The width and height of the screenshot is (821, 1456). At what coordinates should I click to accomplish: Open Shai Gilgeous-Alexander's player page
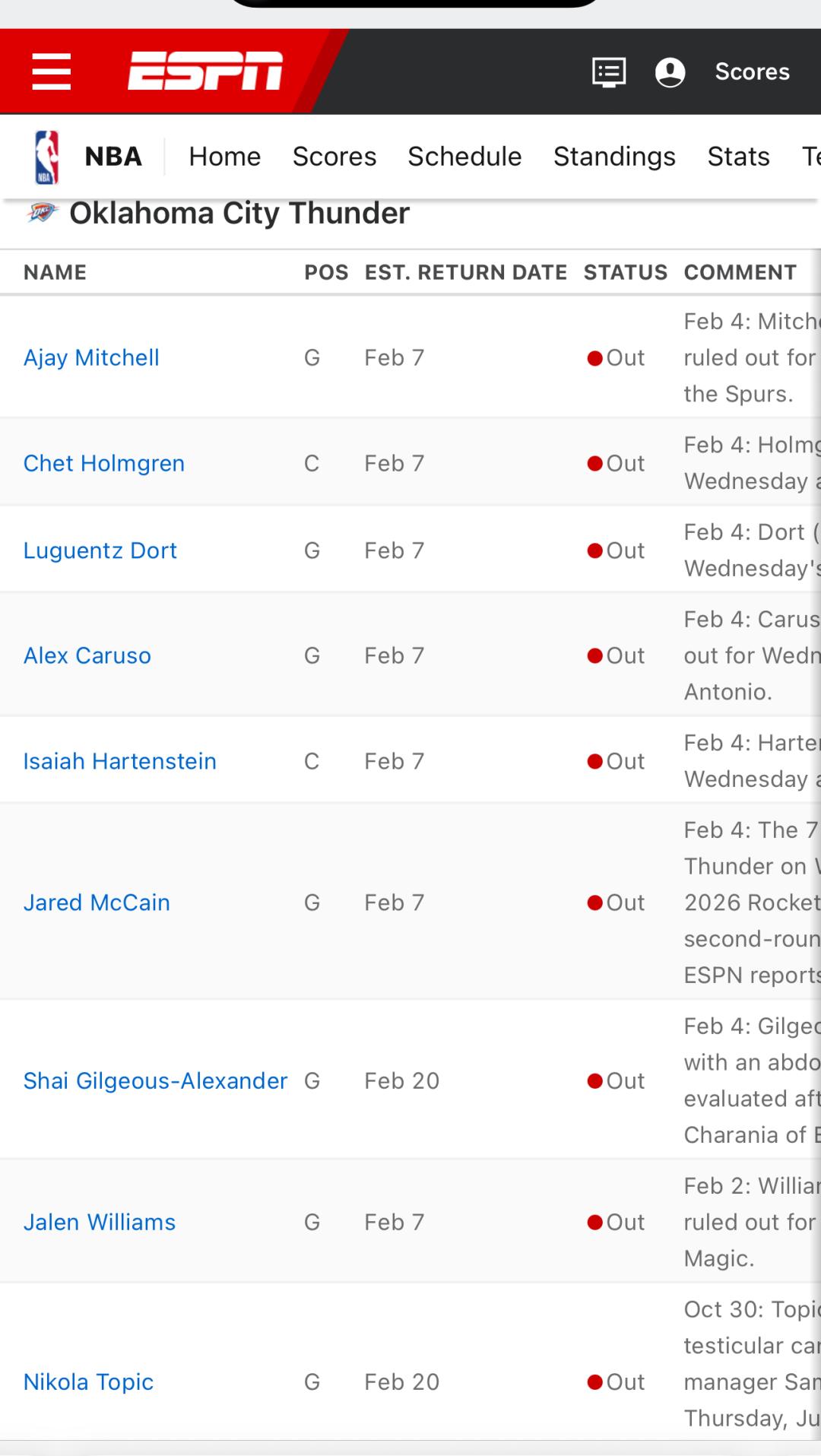pos(155,1080)
